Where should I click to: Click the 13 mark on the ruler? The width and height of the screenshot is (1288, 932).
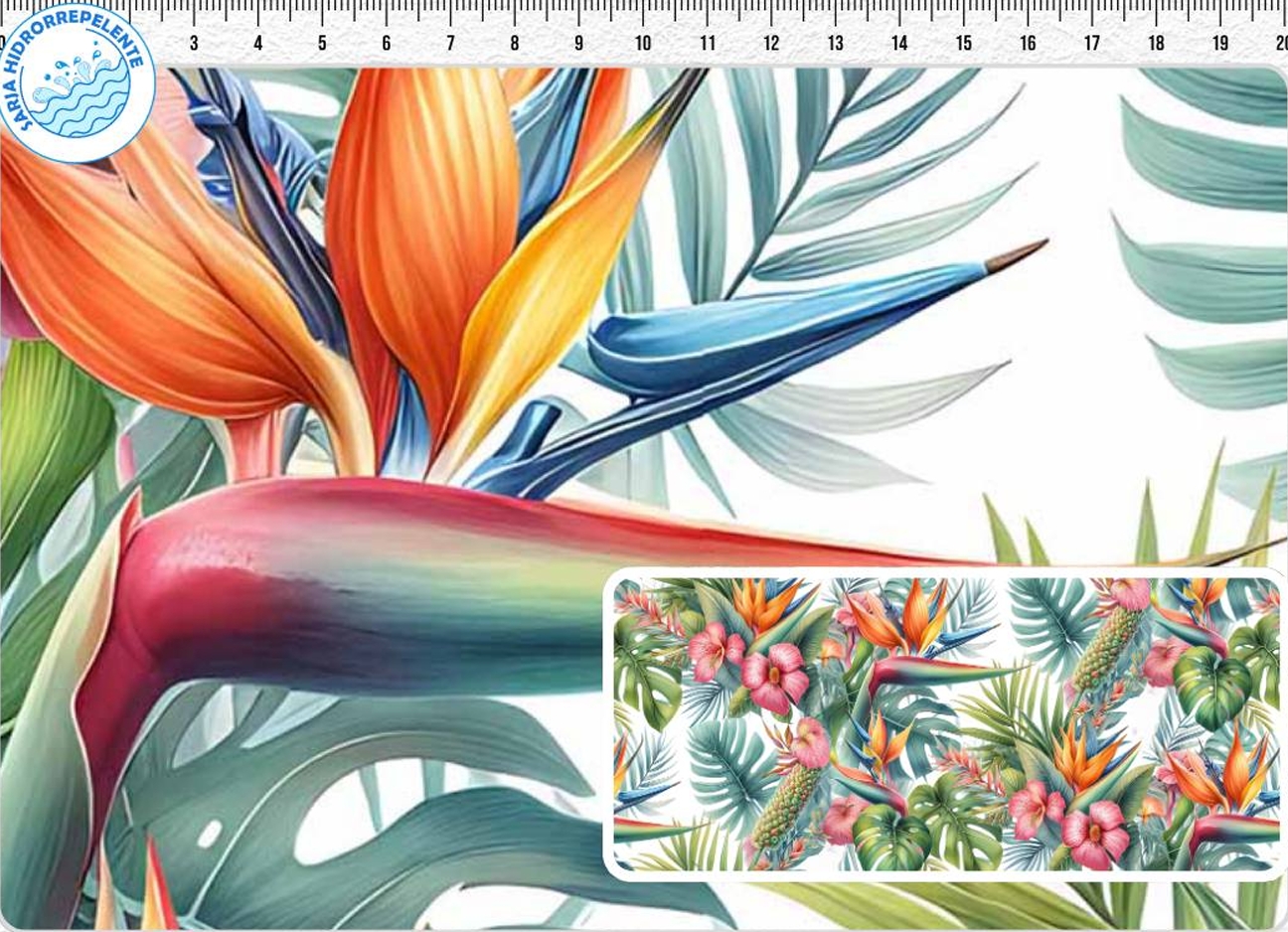(835, 43)
